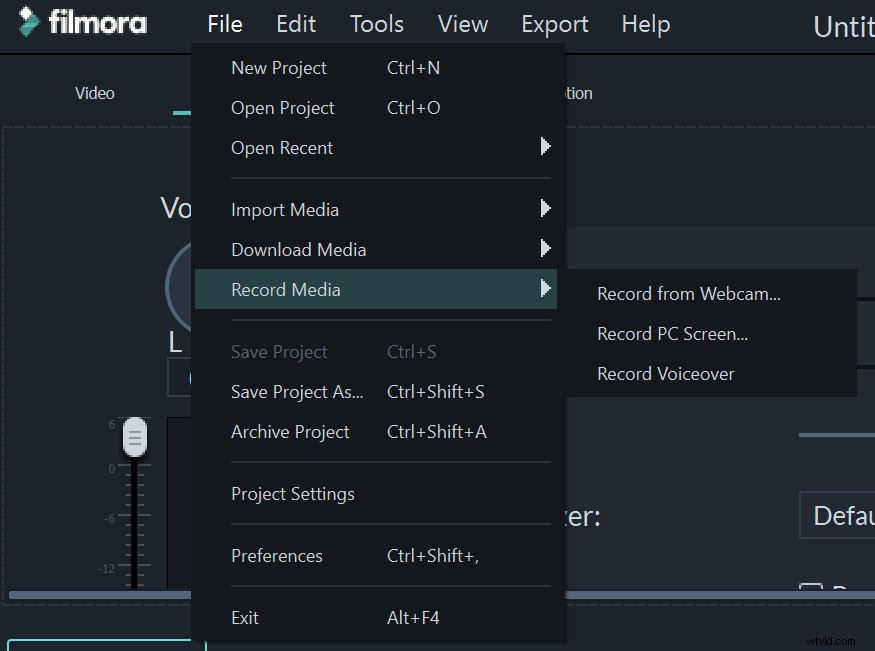
Task: Exit Filmora via the File menu
Action: (x=244, y=617)
